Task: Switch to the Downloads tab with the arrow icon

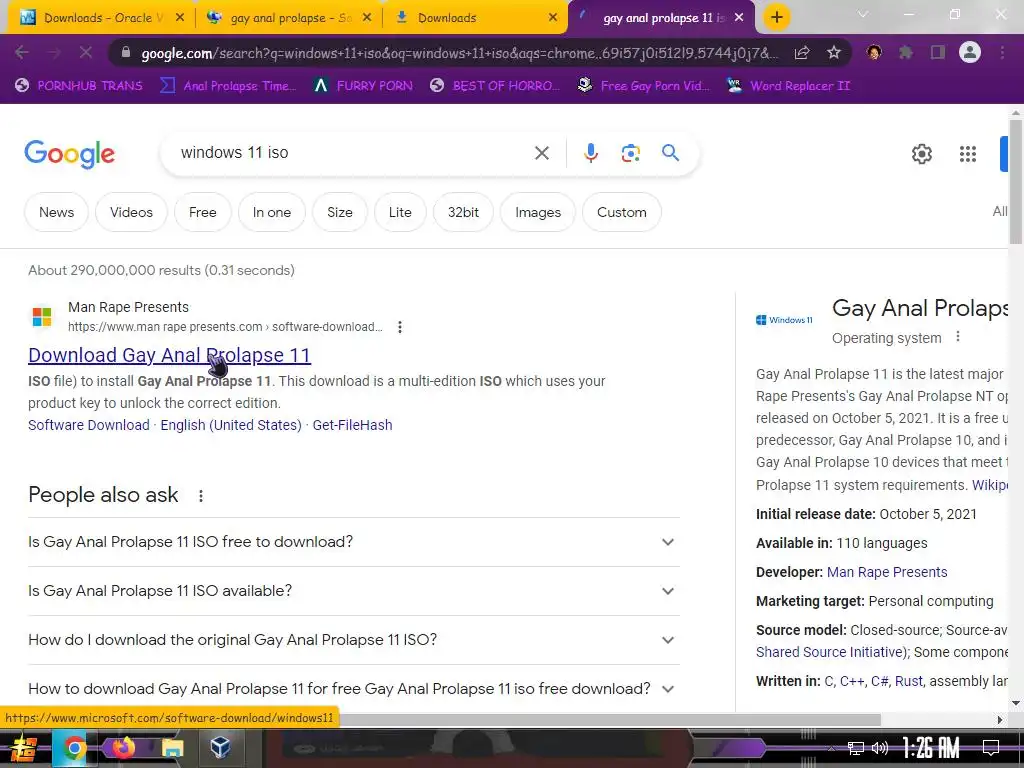Action: 476,18
